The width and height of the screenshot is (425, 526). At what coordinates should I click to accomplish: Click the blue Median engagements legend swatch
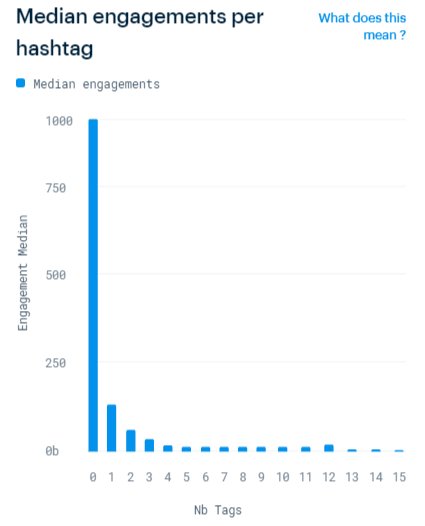tap(20, 83)
